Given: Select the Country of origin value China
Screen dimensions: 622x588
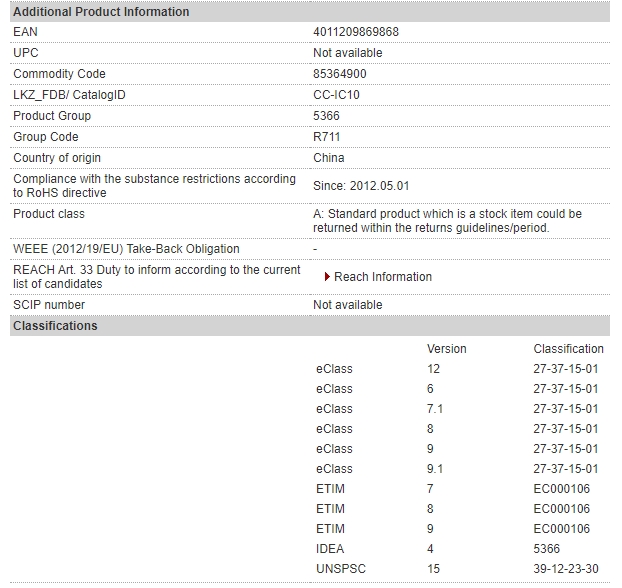Looking at the screenshot, I should coord(328,158).
